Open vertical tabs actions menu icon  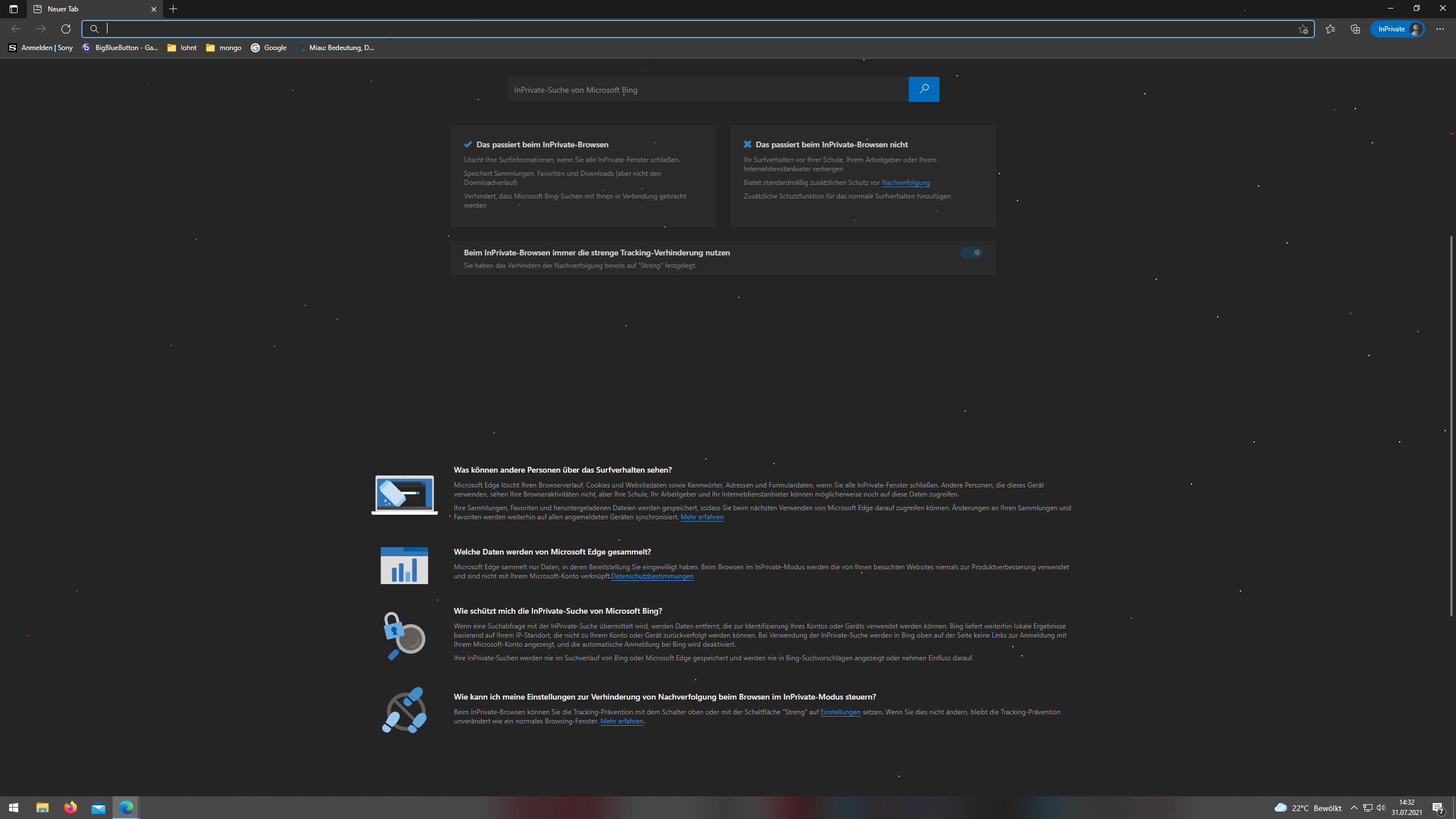click(x=14, y=9)
